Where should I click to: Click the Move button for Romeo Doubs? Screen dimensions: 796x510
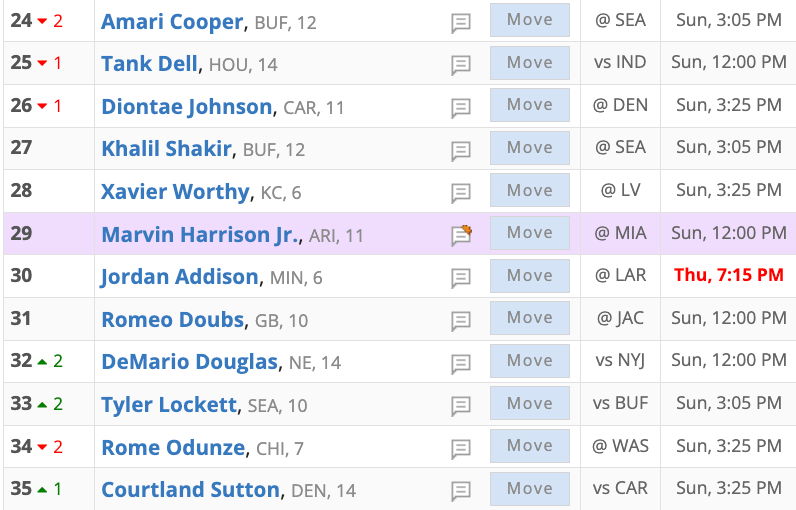(529, 318)
